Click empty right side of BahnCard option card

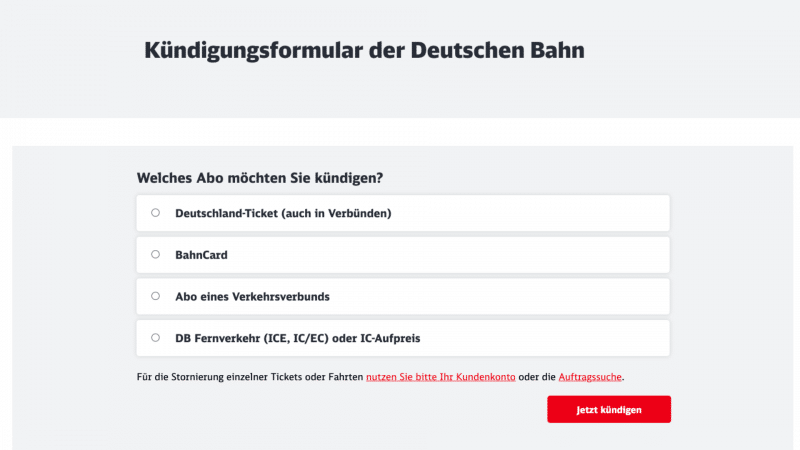560,255
